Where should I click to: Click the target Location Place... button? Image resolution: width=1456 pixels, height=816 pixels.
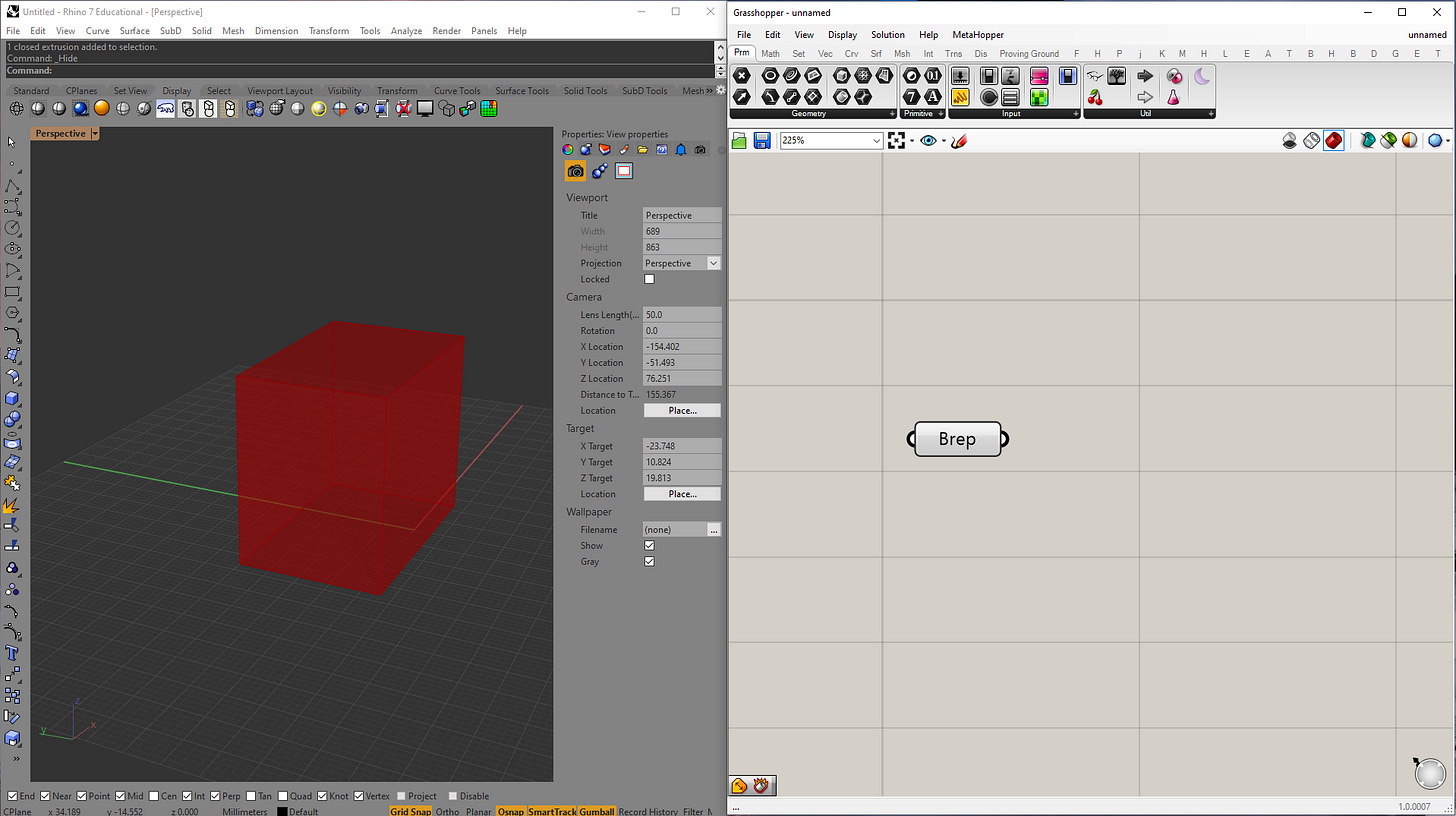point(682,494)
